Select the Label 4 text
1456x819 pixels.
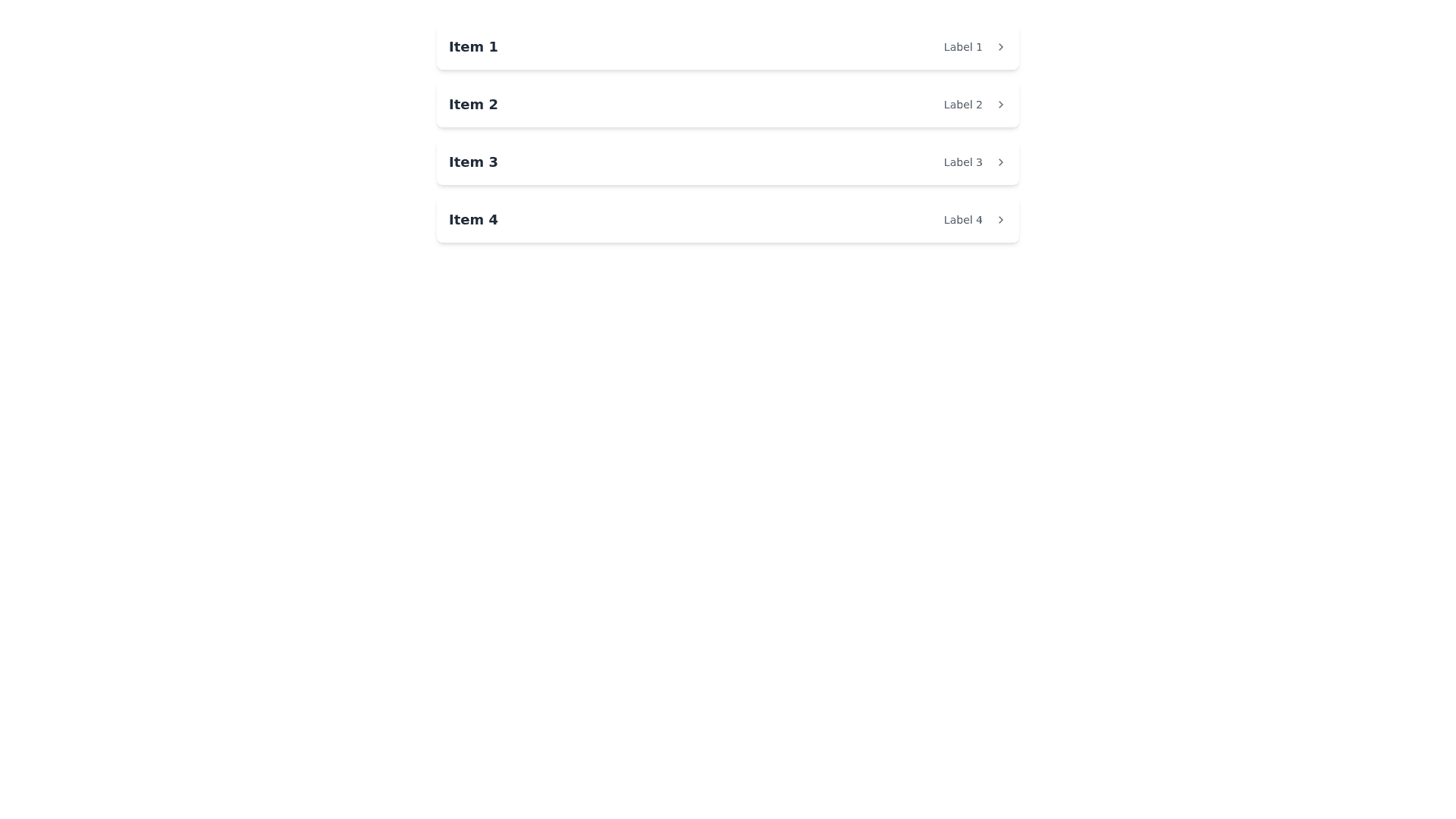click(x=962, y=220)
